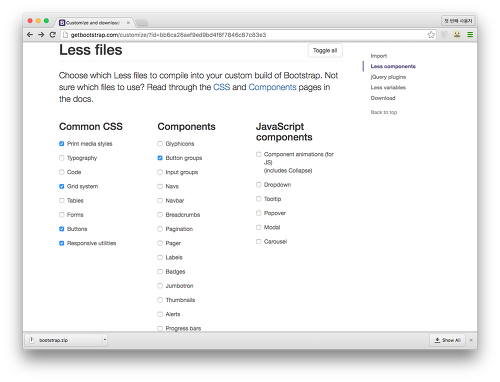Tick the Dropdown JavaScript component checkbox
The width and height of the screenshot is (500, 382).
(x=258, y=185)
